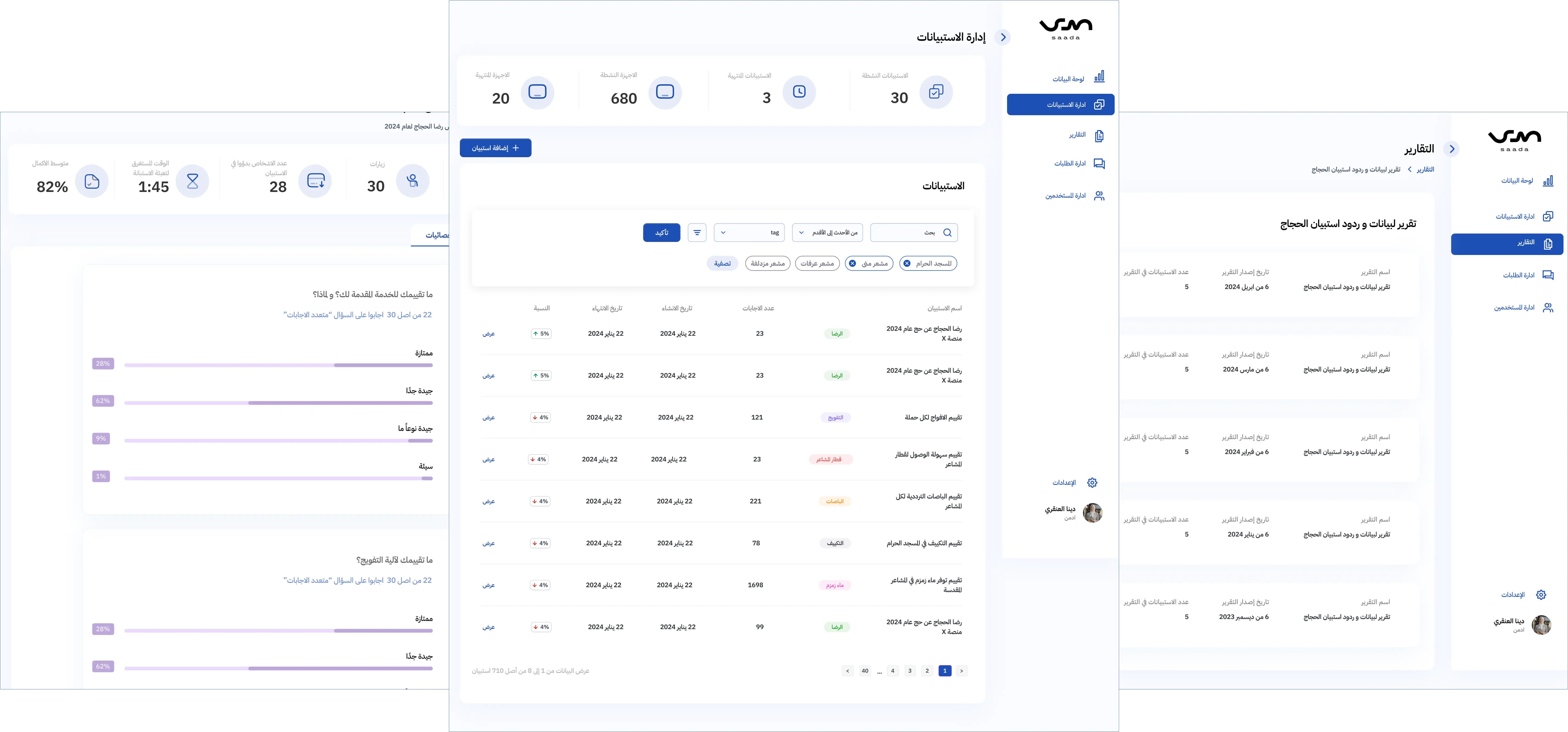Screen dimensions: 1568x732
Task: Go to pagination page 3
Action: point(910,671)
